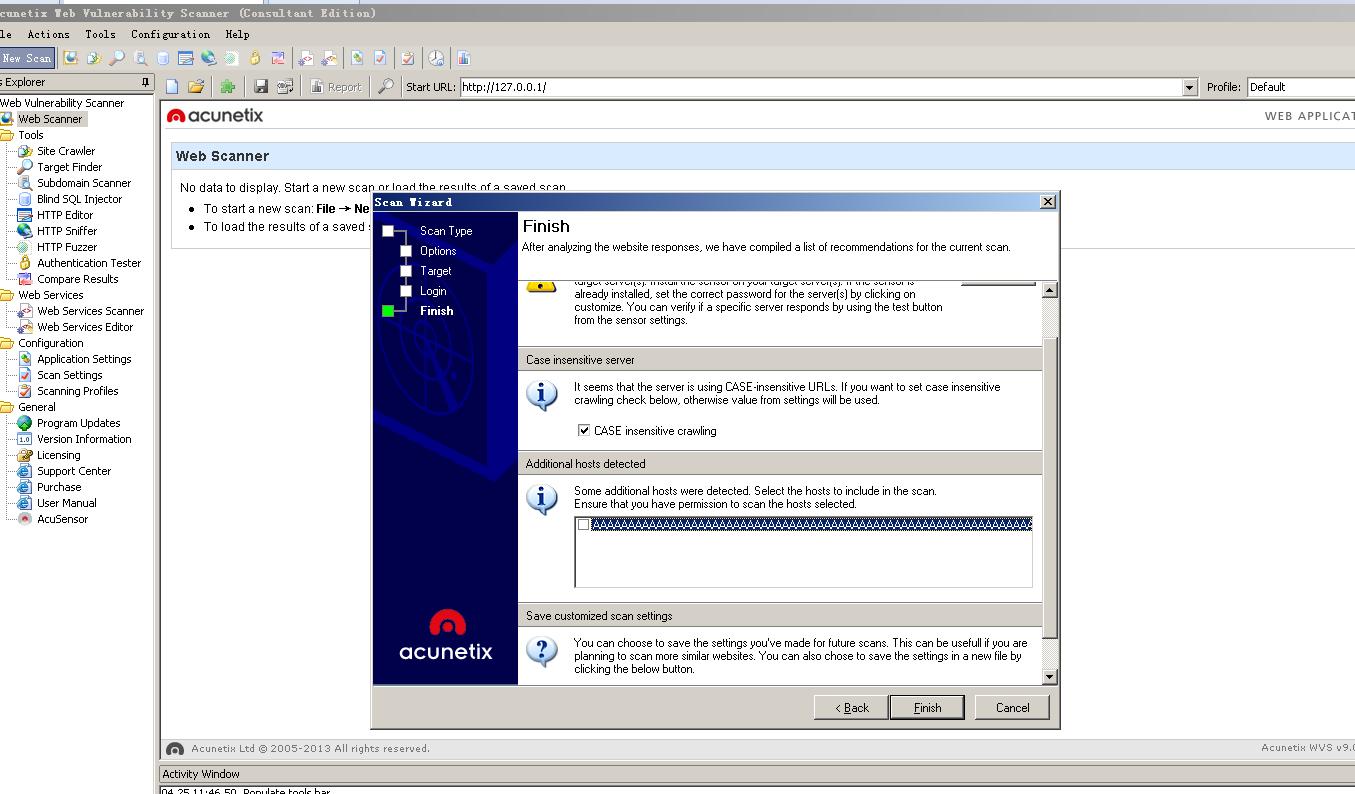The width and height of the screenshot is (1355, 794).
Task: Open the Web Services Scanner tool
Action: [90, 311]
